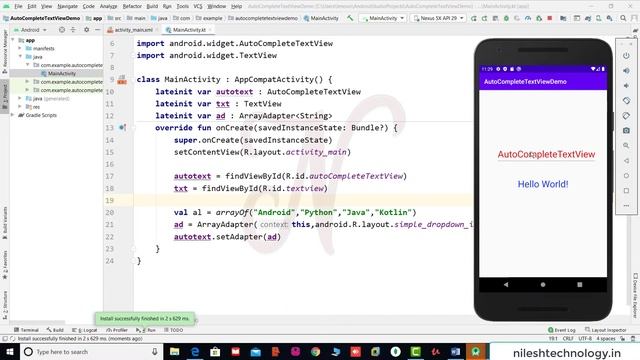The image size is (640, 360).
Task: Open the Logcat tool window
Action: (x=85, y=330)
